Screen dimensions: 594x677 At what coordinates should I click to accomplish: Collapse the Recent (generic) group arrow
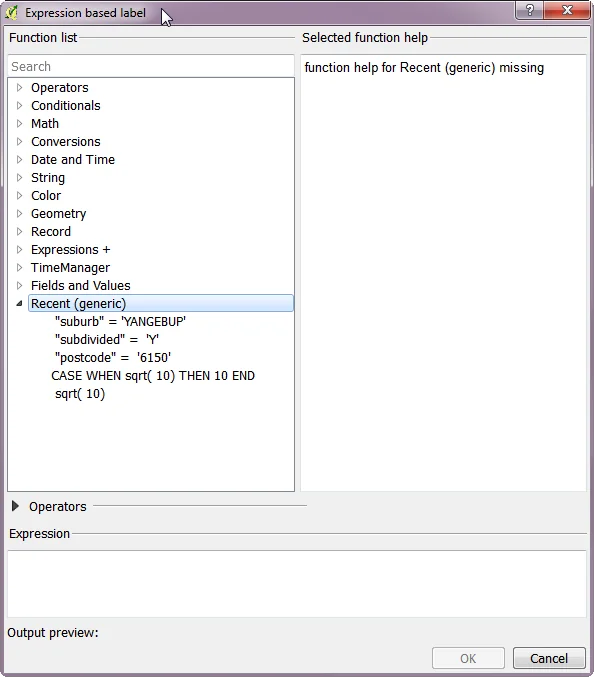19,304
